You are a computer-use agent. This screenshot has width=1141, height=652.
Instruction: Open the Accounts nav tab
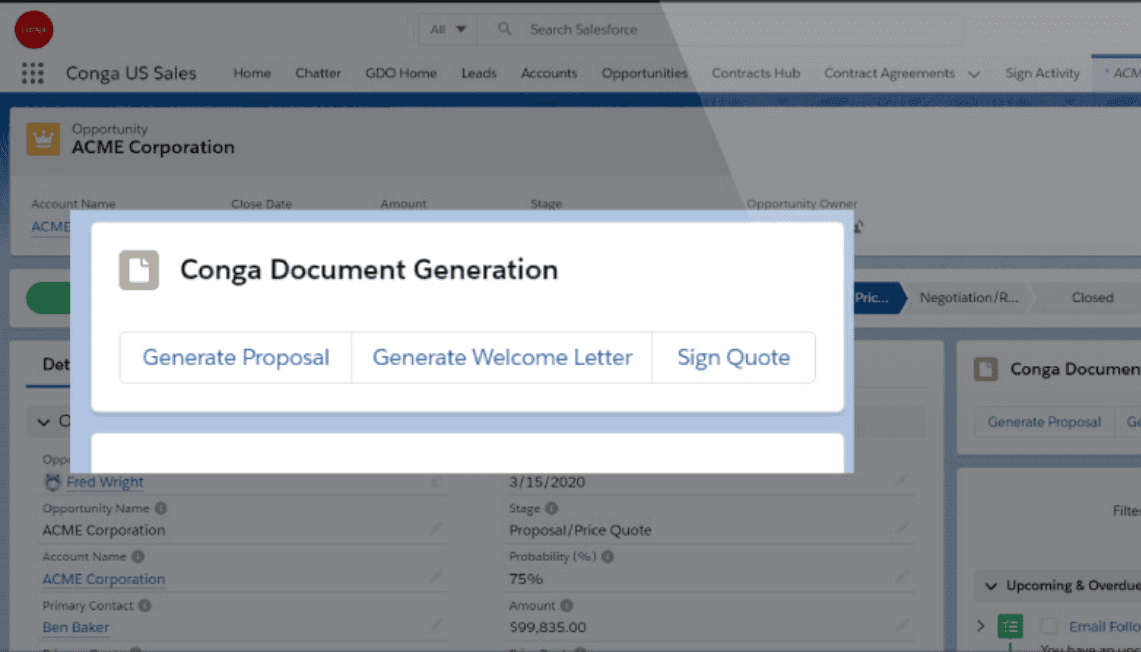(x=549, y=73)
